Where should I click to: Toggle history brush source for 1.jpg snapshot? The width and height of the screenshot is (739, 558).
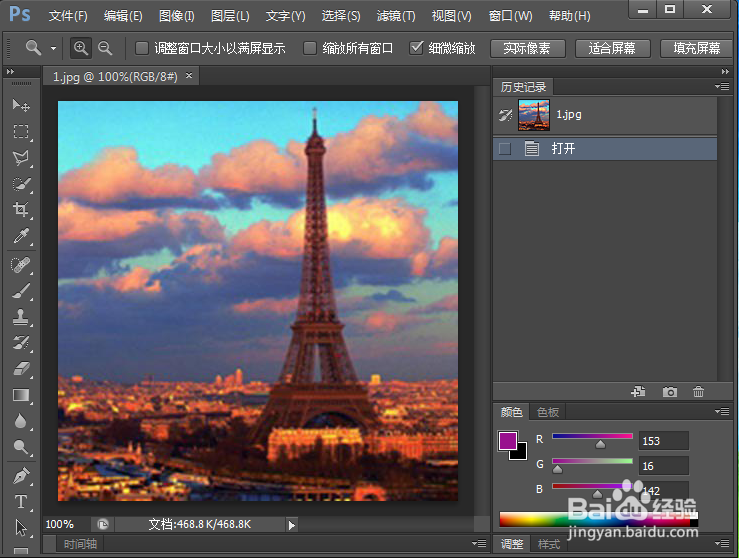(505, 115)
